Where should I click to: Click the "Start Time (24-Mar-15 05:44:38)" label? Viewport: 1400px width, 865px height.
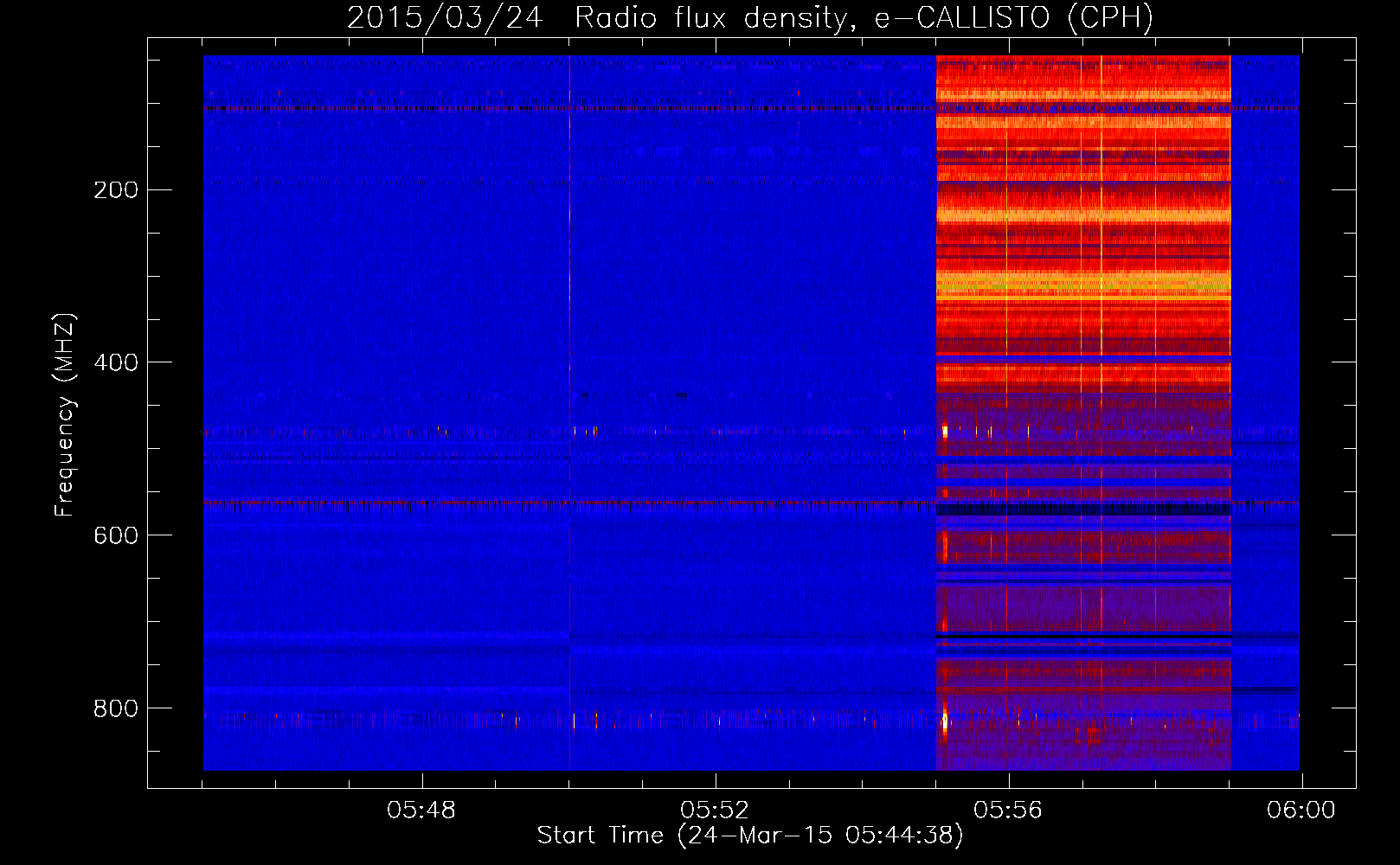coord(750,836)
